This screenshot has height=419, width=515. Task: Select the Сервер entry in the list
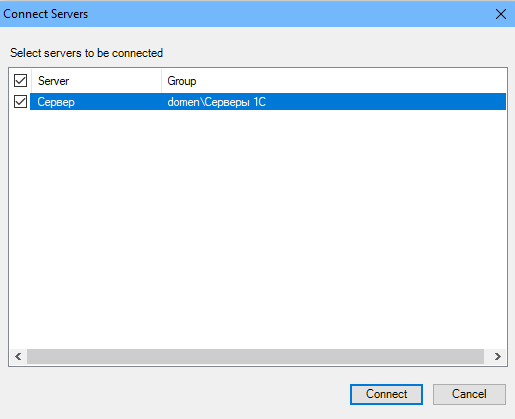(x=56, y=102)
